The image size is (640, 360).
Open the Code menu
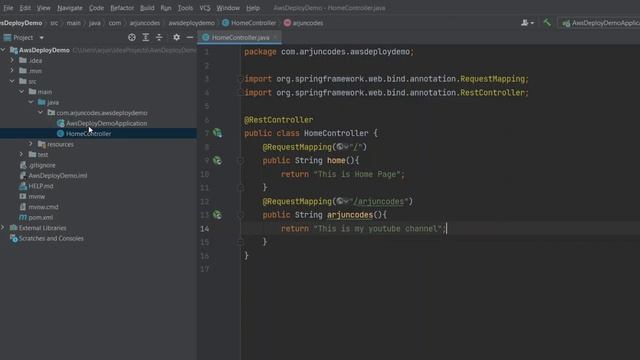[96, 8]
